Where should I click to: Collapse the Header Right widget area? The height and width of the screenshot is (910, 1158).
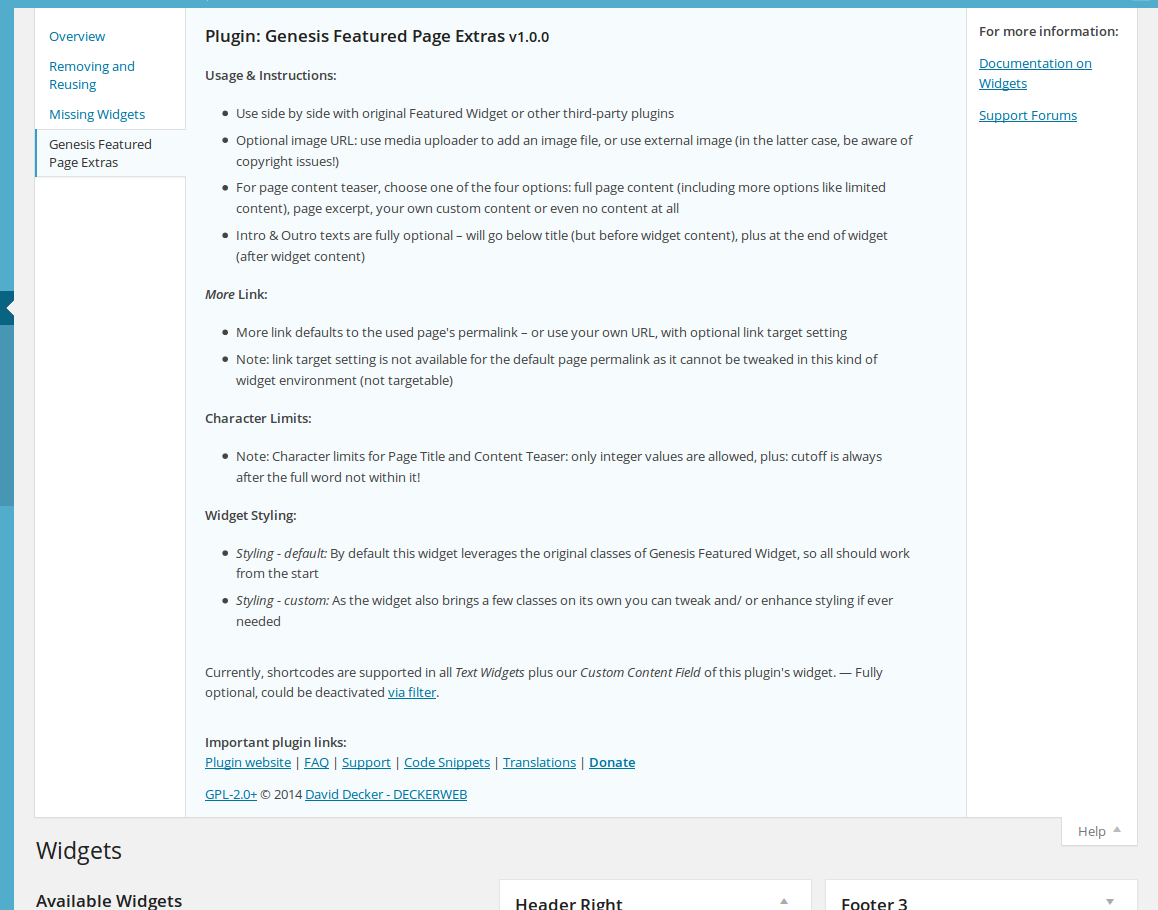click(784, 902)
